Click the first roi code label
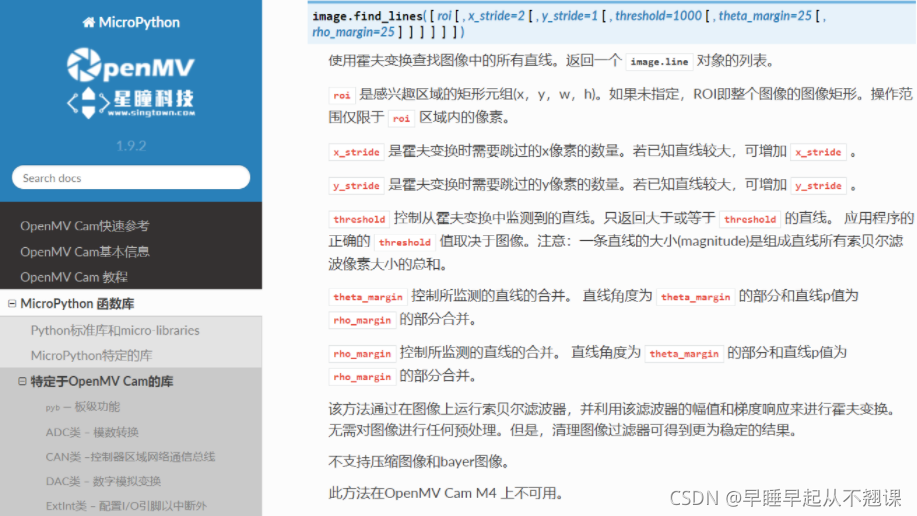The width and height of the screenshot is (917, 516). [342, 95]
